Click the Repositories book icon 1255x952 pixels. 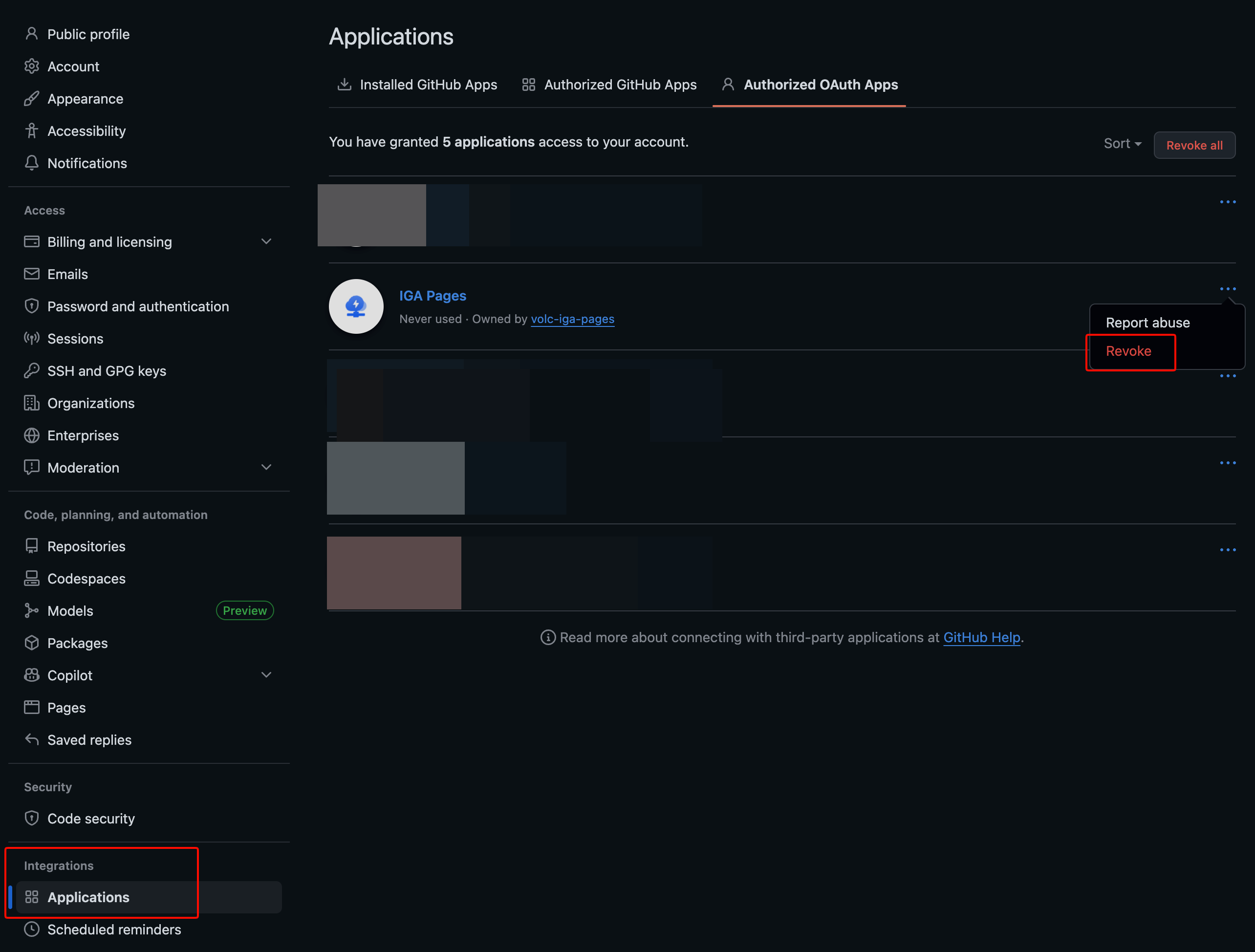(32, 546)
